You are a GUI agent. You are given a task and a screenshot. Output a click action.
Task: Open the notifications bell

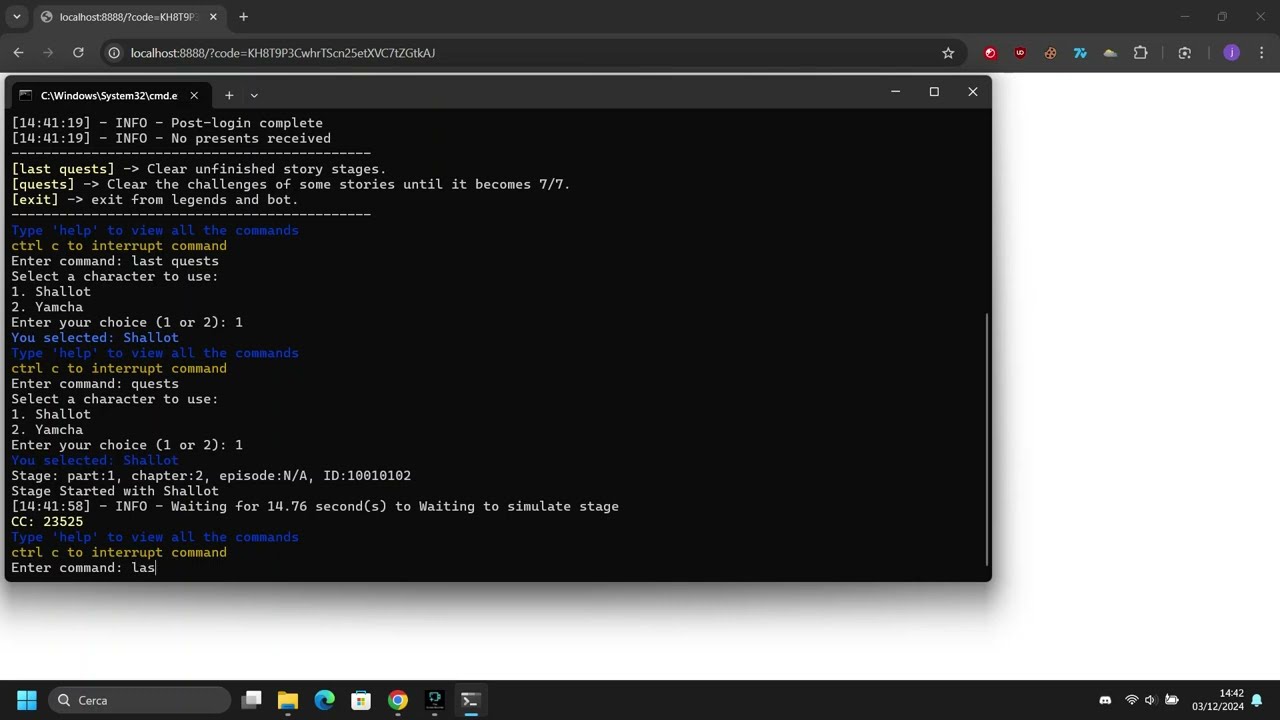click(1257, 700)
